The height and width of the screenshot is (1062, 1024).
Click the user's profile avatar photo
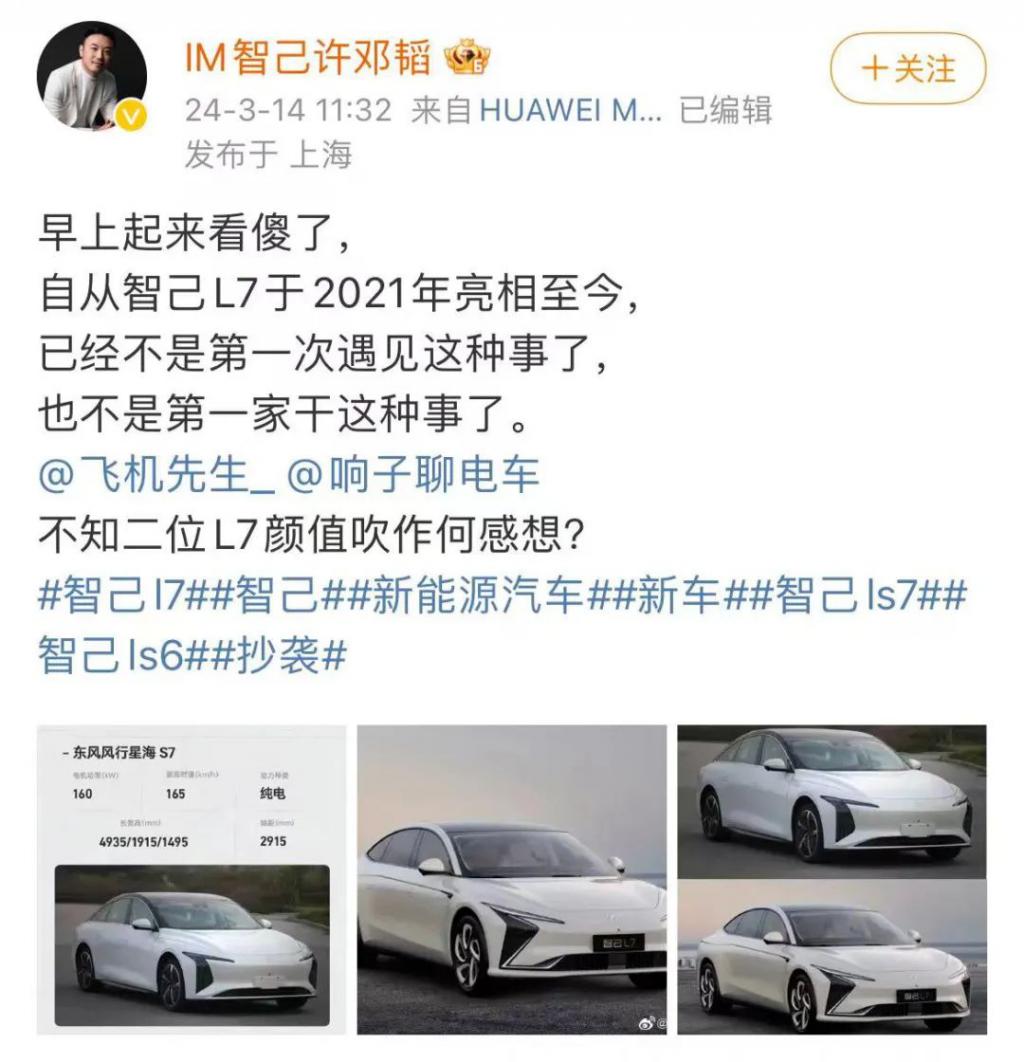(91, 75)
